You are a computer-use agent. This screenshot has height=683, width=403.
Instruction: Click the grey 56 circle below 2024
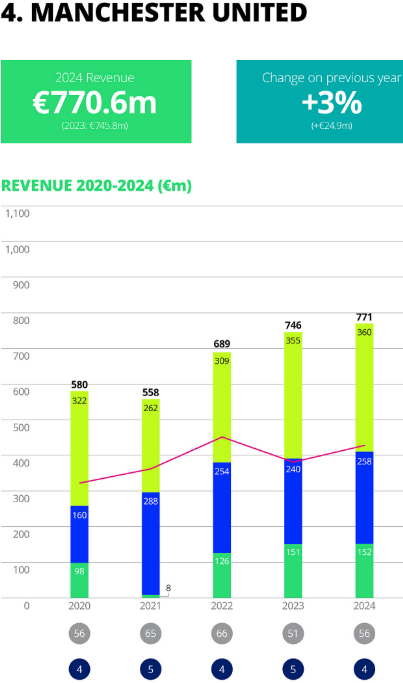(364, 633)
